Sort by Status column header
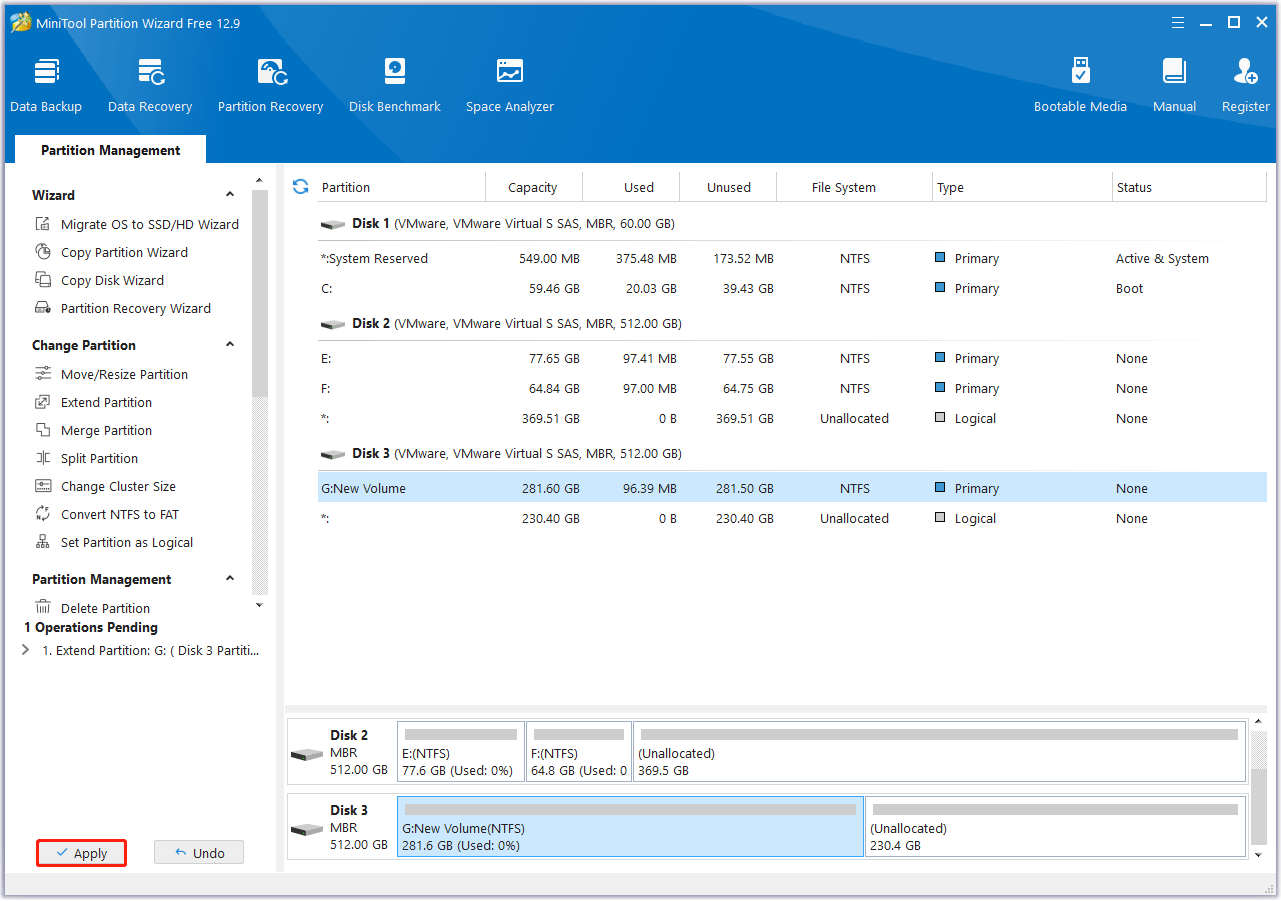 pos(1189,187)
